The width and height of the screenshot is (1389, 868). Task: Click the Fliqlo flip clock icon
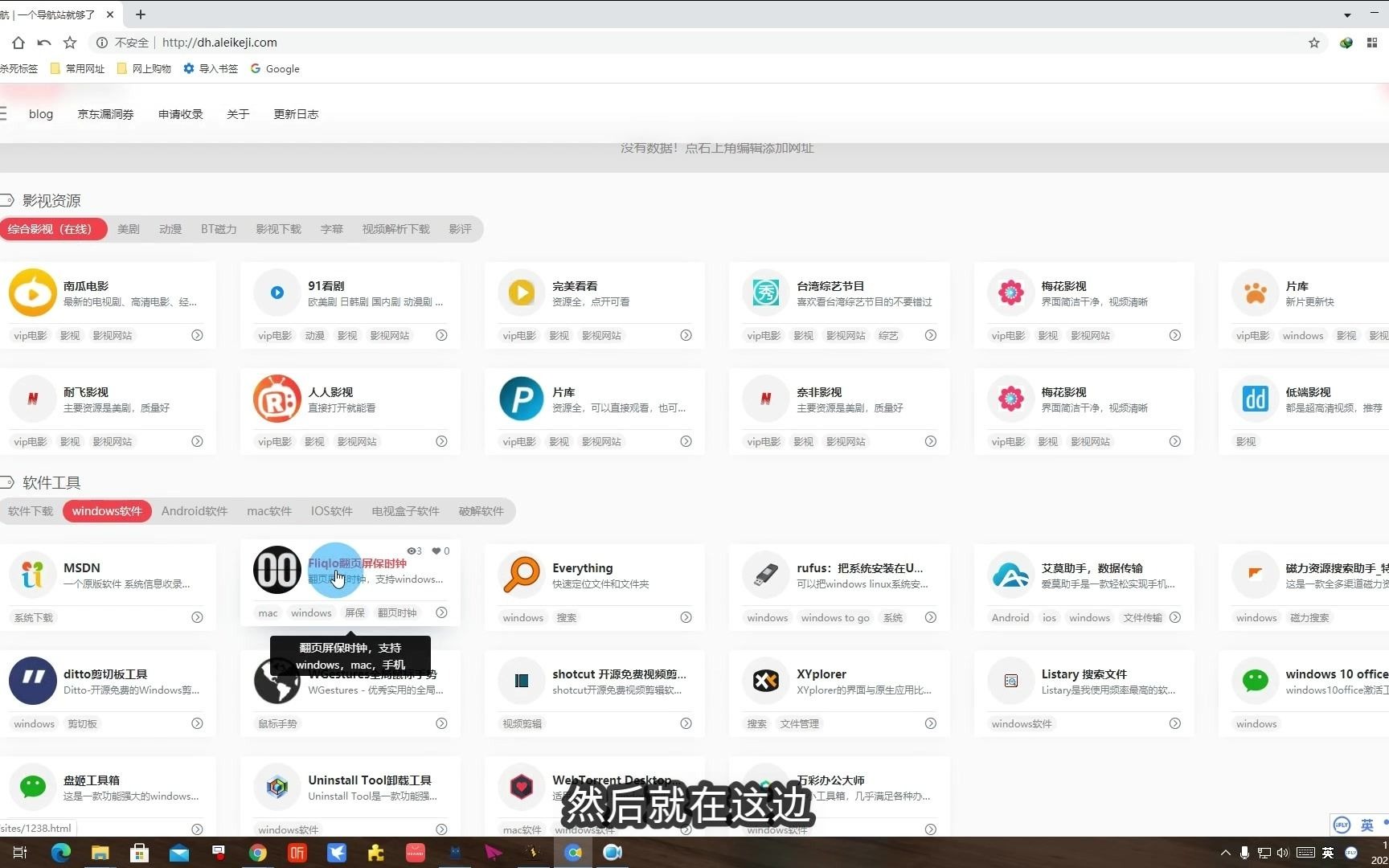(277, 570)
